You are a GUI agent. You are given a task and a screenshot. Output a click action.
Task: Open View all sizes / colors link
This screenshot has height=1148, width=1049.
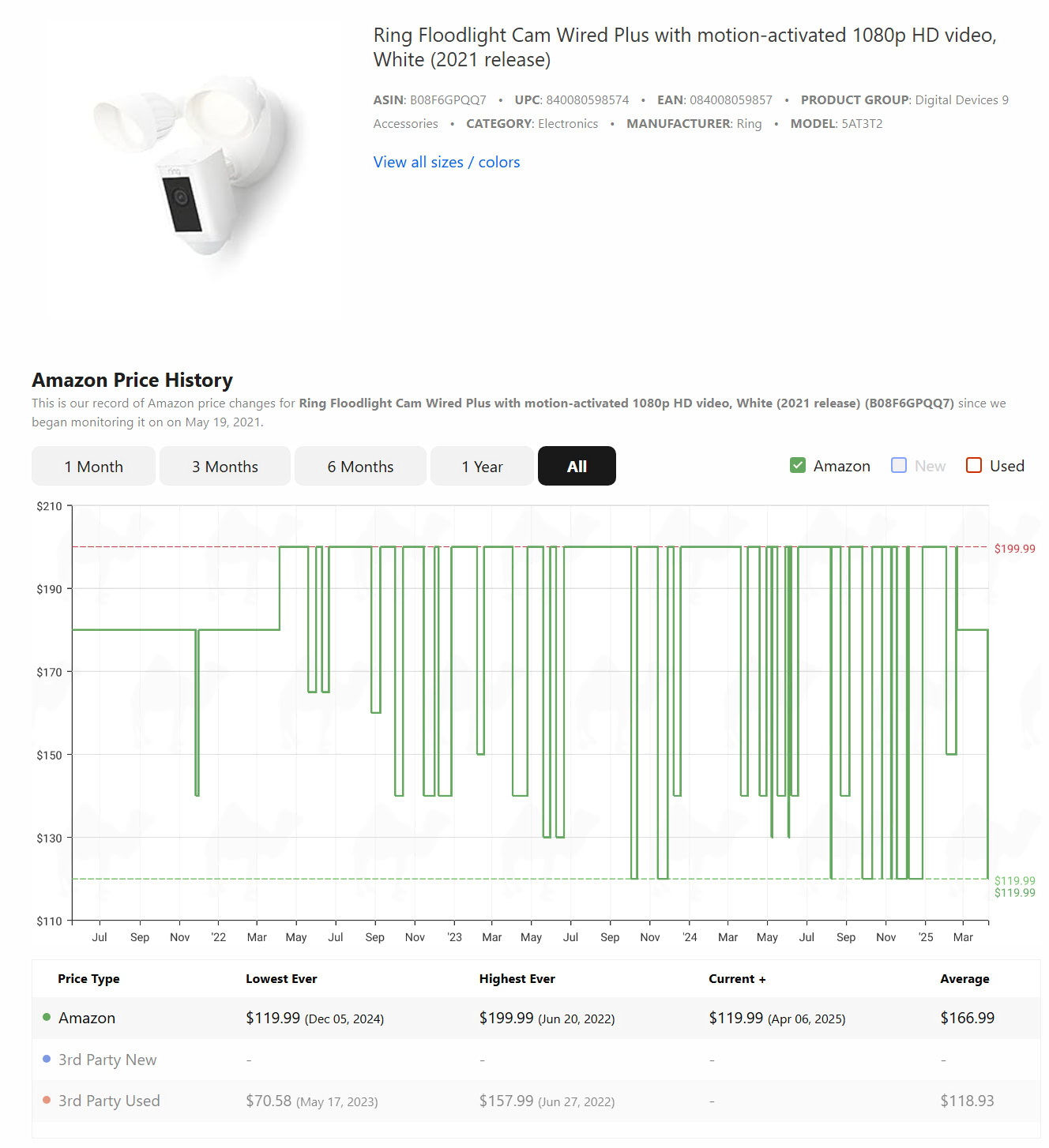pos(446,162)
